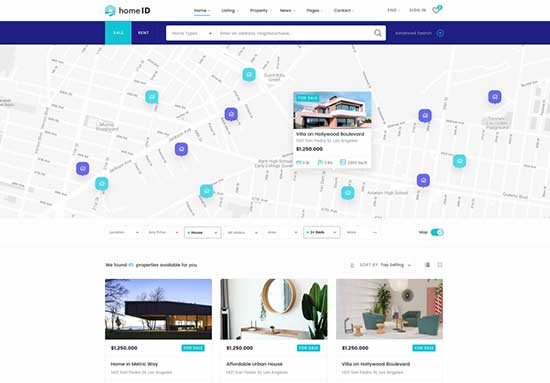Open the ENG language dropdown
The width and height of the screenshot is (550, 383).
pyautogui.click(x=393, y=11)
